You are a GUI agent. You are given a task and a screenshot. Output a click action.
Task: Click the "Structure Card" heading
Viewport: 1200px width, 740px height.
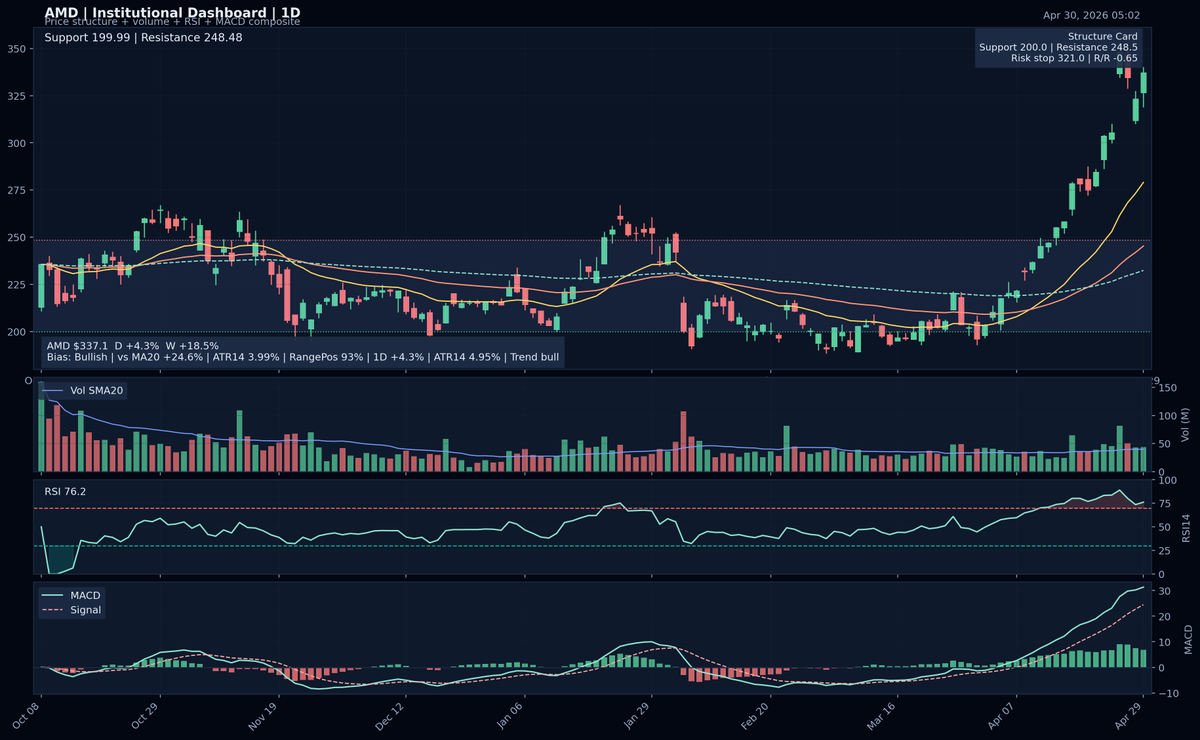click(1103, 36)
